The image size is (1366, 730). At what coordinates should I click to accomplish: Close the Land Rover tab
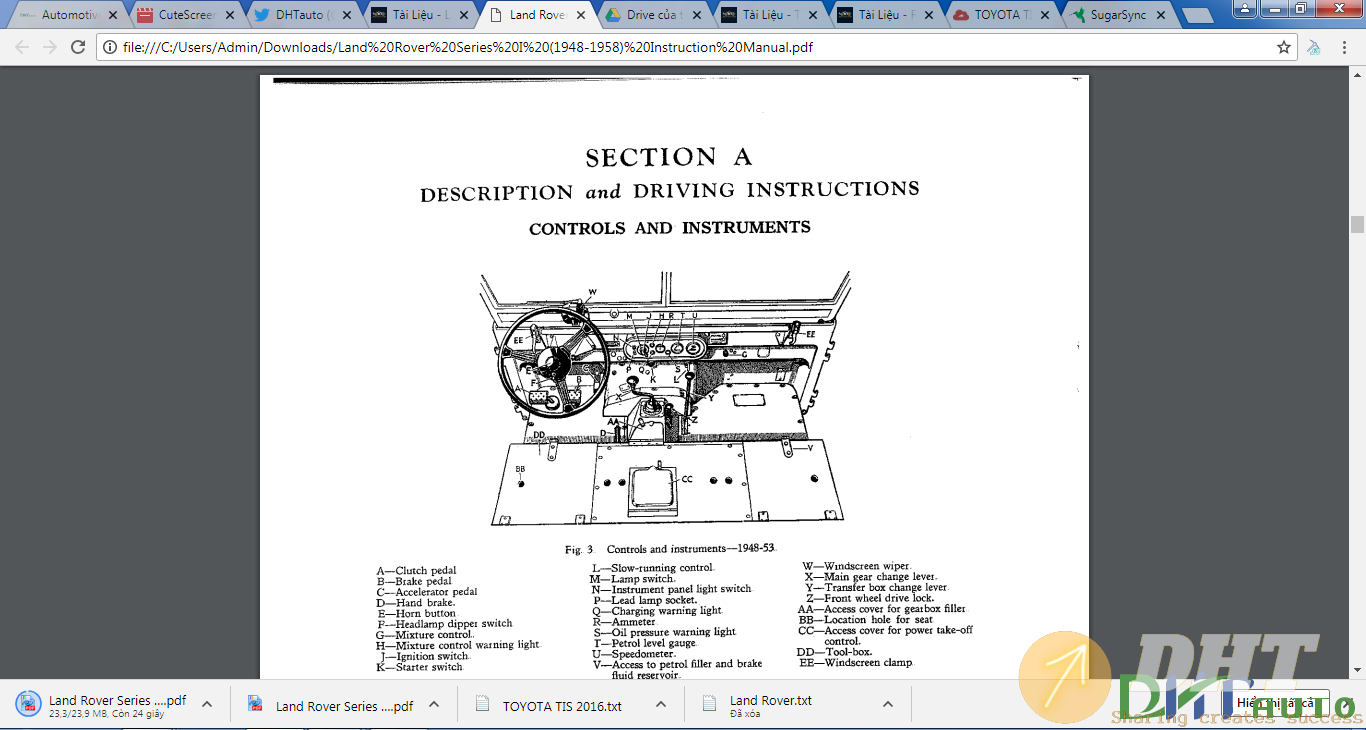[579, 15]
